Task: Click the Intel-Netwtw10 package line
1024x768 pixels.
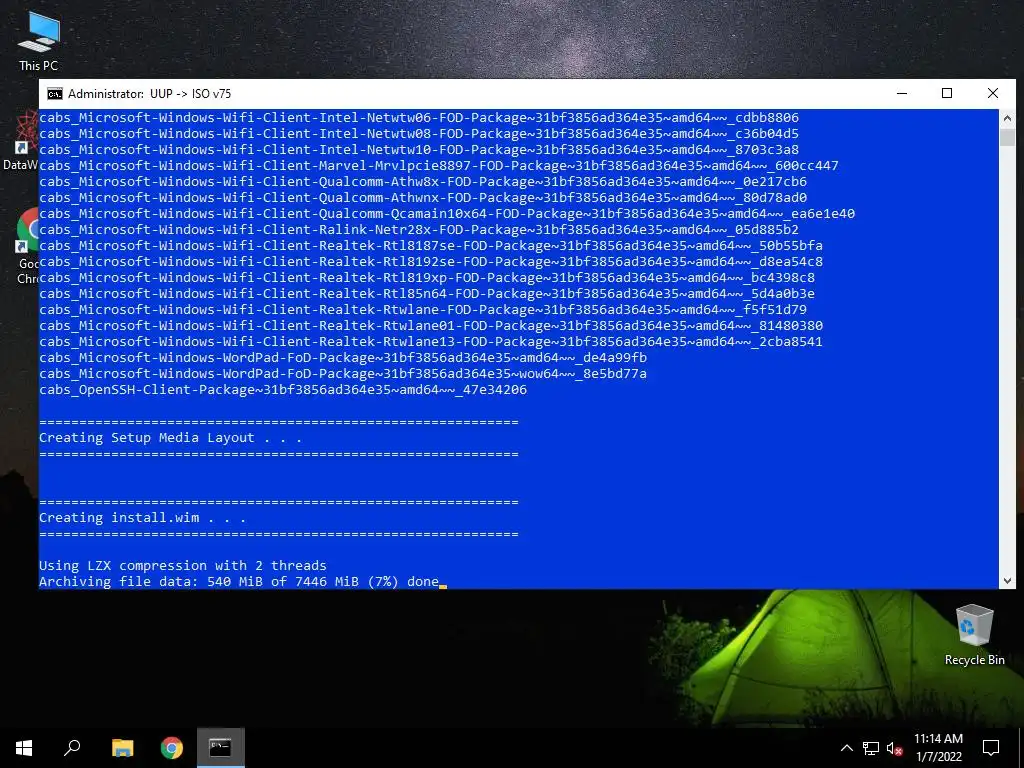Action: click(x=419, y=150)
